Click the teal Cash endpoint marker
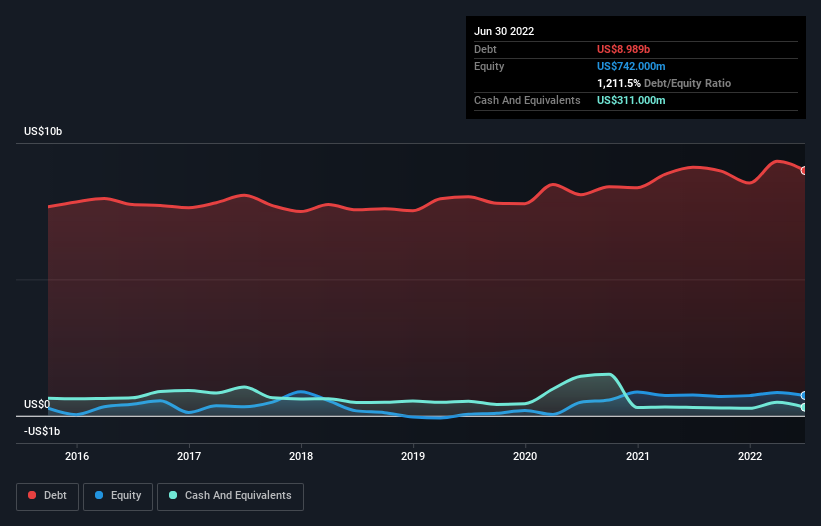 click(804, 407)
